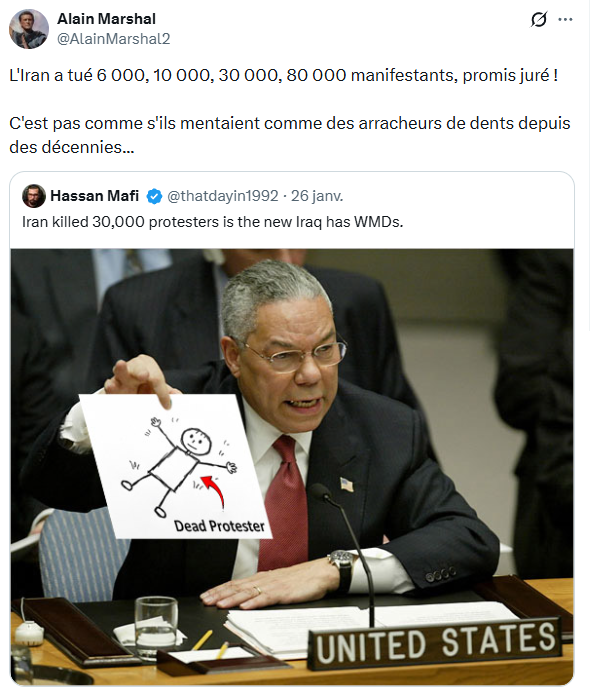Image resolution: width=595 pixels, height=698 pixels.
Task: Open the @thatdayin1992 handle
Action: pyautogui.click(x=223, y=196)
